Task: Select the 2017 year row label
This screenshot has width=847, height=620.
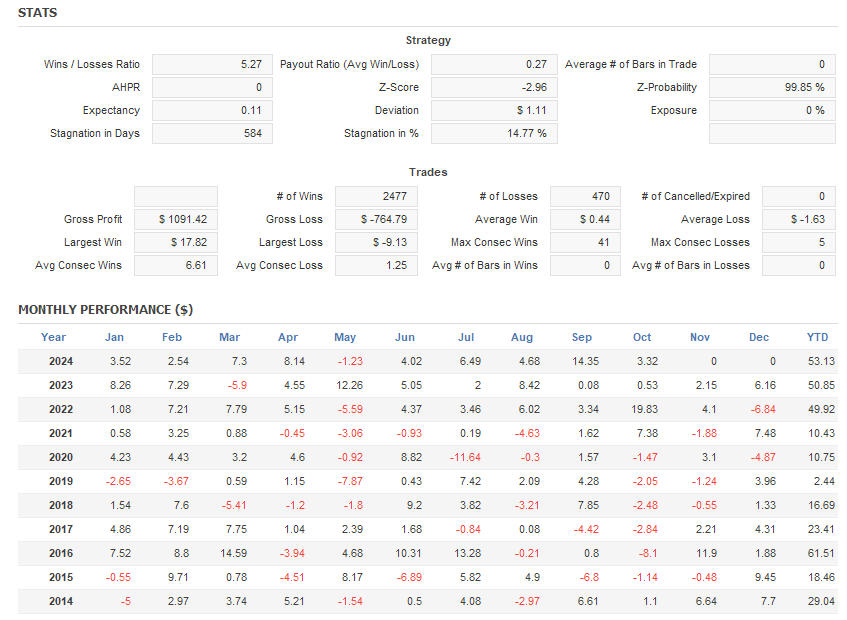Action: (x=60, y=529)
